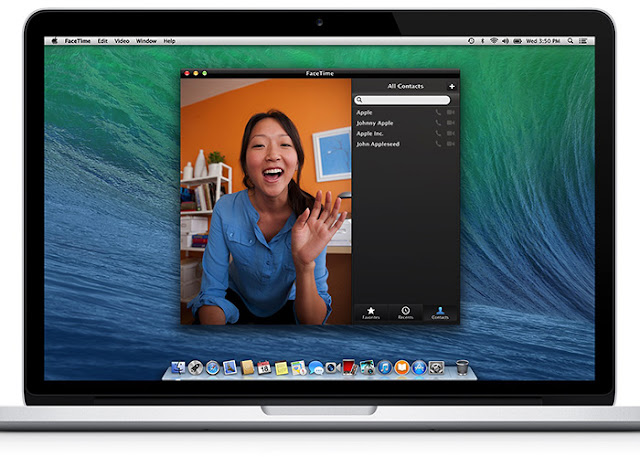Zoom FaceTime window with green button
Image resolution: width=640 pixels, height=457 pixels.
pos(204,73)
